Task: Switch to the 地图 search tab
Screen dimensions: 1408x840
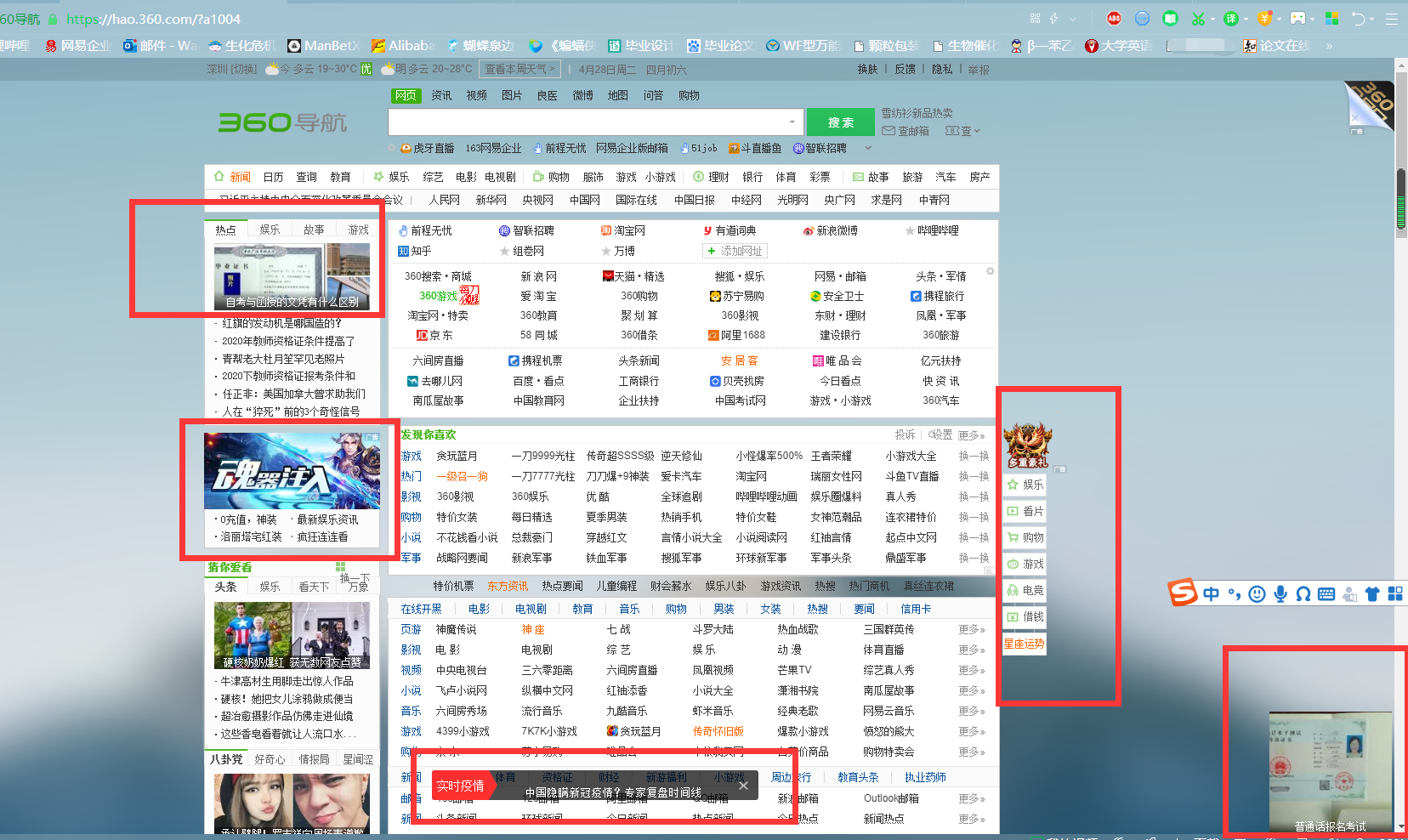Action: (x=618, y=95)
